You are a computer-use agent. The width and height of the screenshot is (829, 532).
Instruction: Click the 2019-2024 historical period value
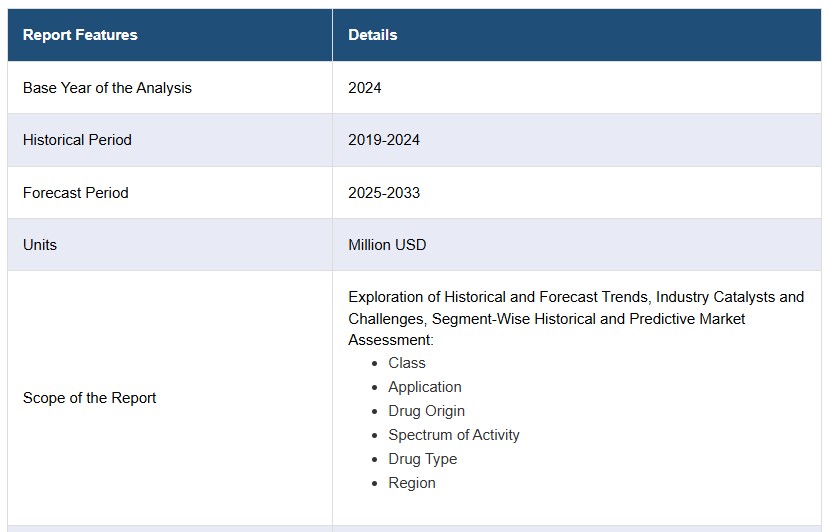(x=384, y=140)
